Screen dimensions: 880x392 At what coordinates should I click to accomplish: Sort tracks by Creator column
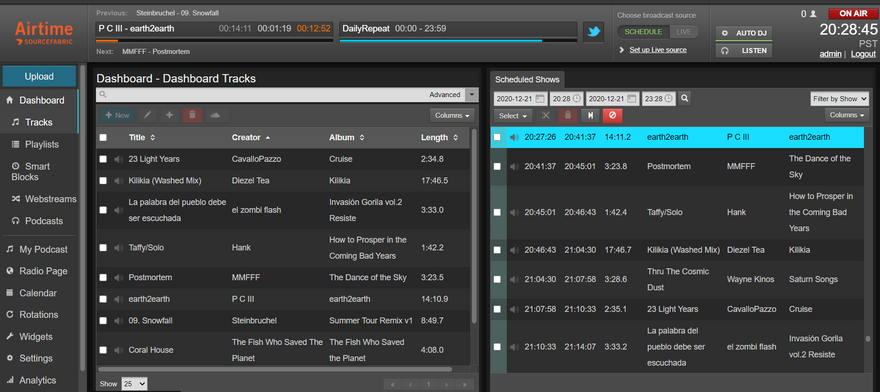click(250, 138)
